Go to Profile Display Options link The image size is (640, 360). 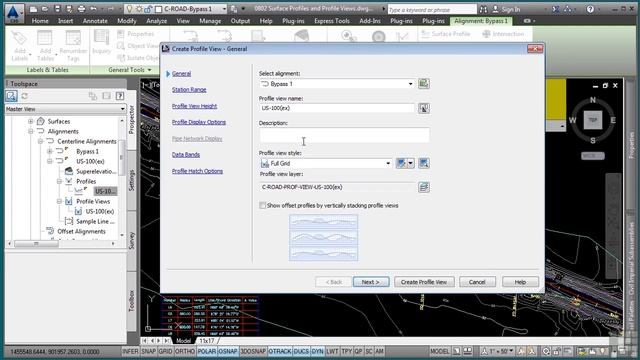pos(199,122)
